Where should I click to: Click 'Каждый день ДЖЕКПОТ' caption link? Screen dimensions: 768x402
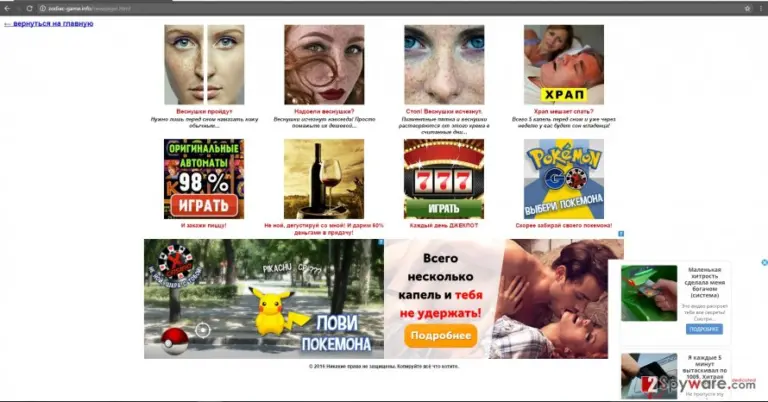(x=444, y=226)
